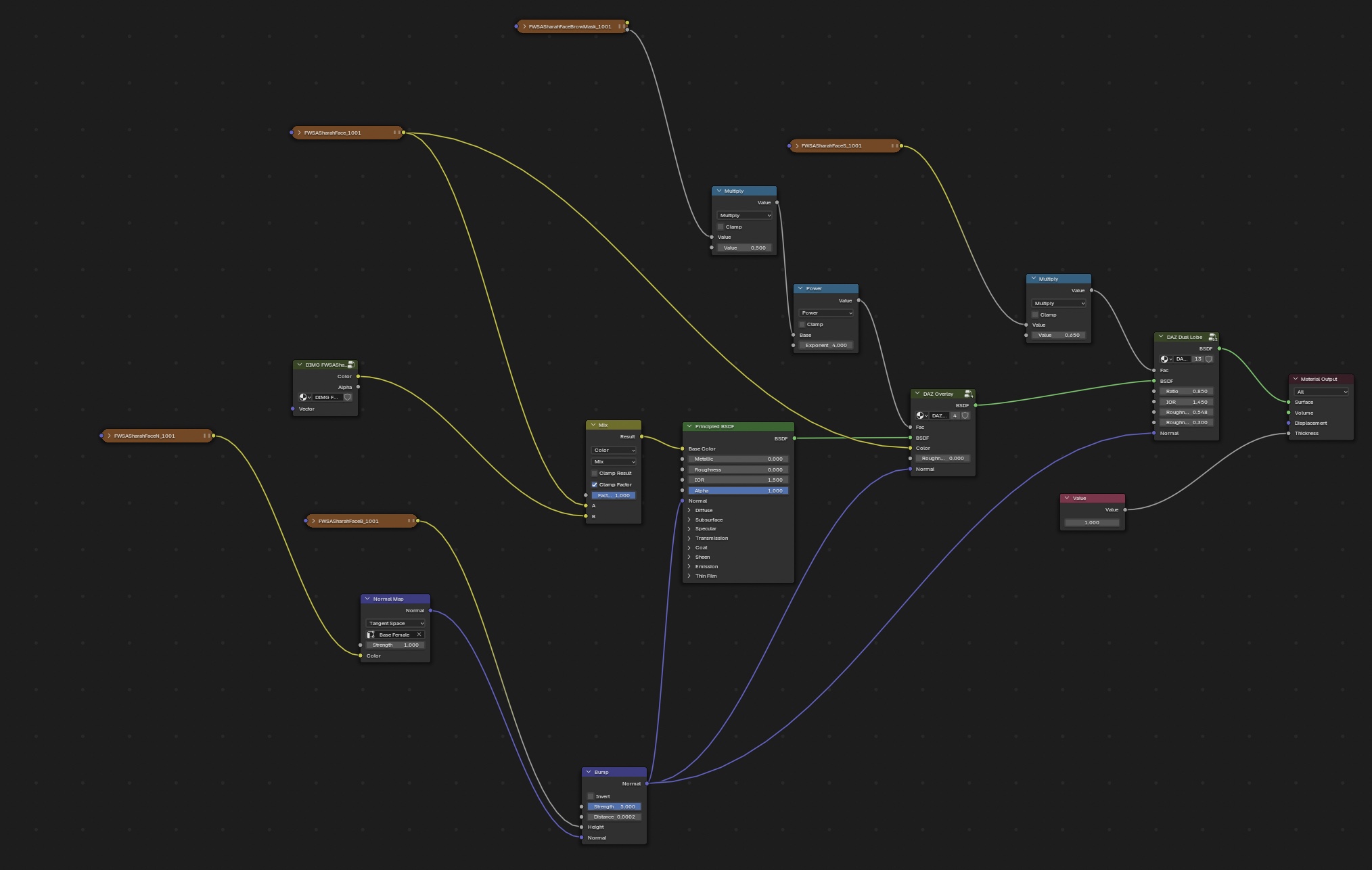This screenshot has width=1372, height=870.
Task: Clear Base Female UV map with X
Action: coord(419,635)
